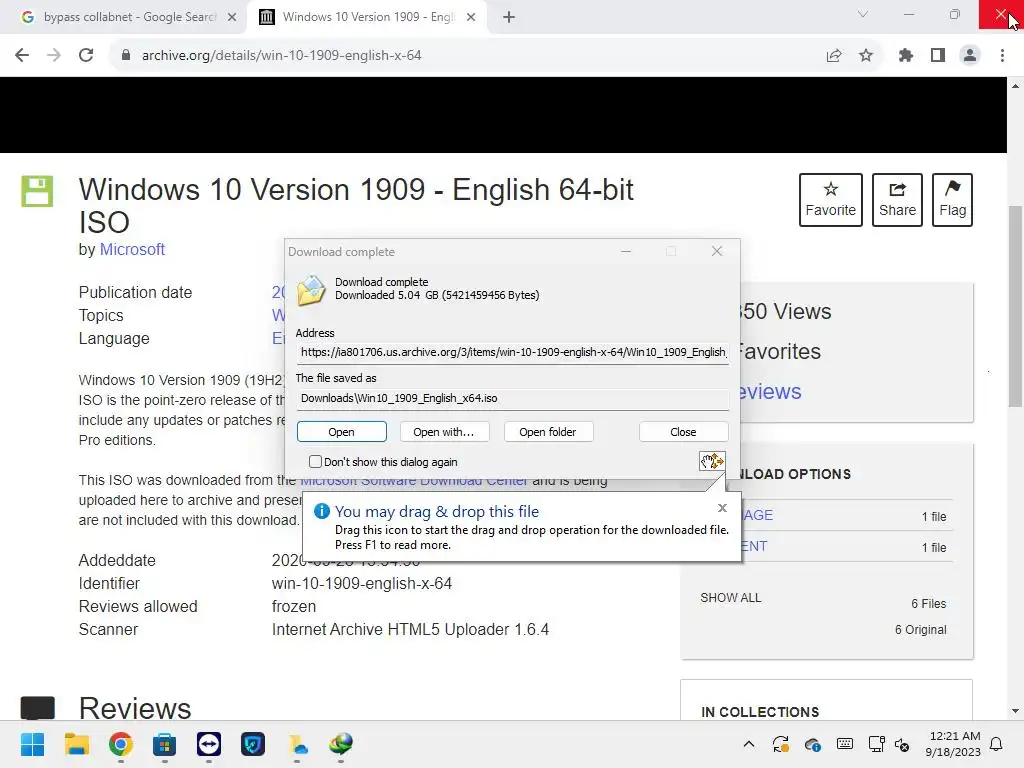
Task: Open the Chrome three-dot menu
Action: (1002, 56)
